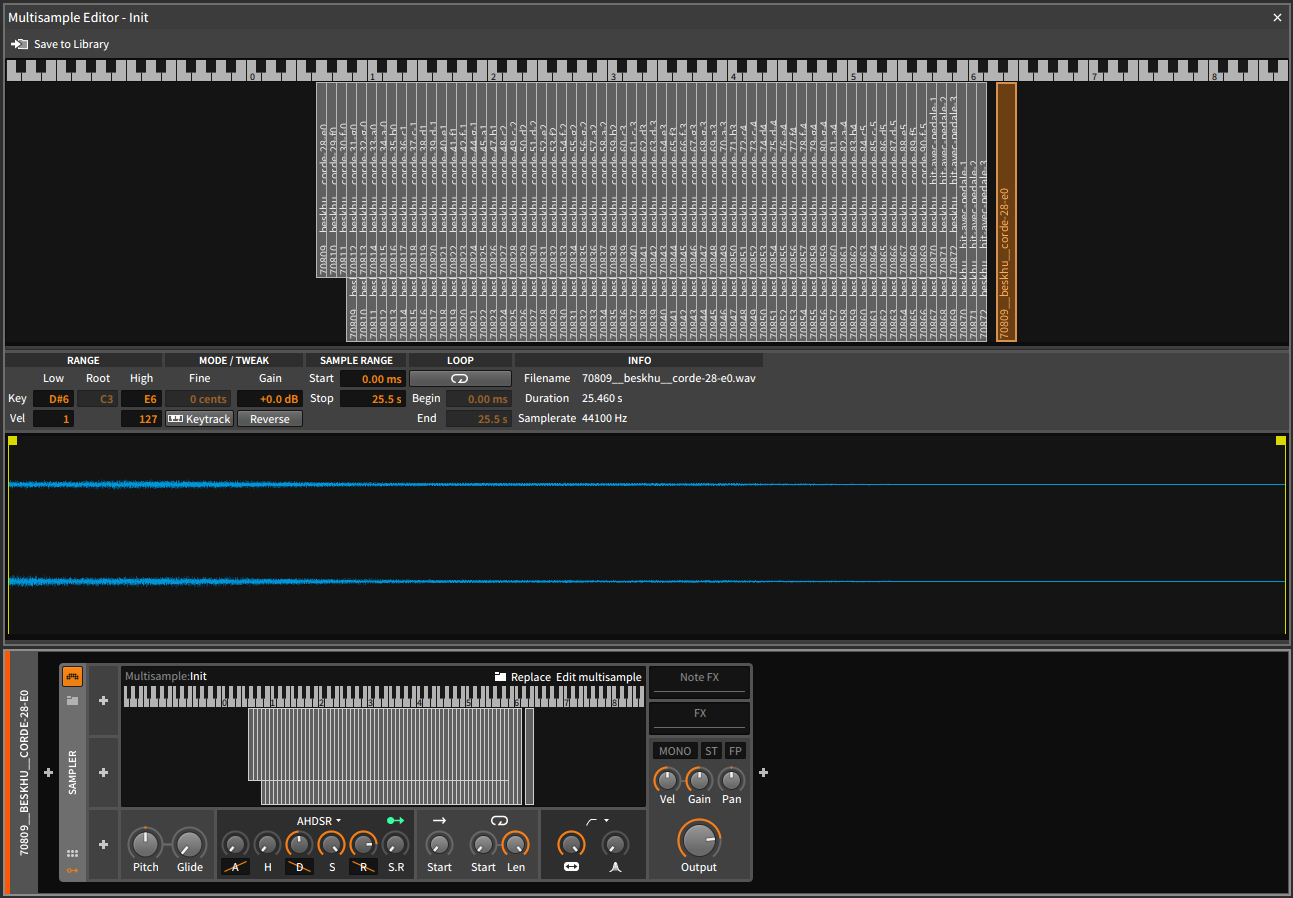The height and width of the screenshot is (898, 1293).
Task: Switch voice mode to MONO
Action: click(x=675, y=750)
